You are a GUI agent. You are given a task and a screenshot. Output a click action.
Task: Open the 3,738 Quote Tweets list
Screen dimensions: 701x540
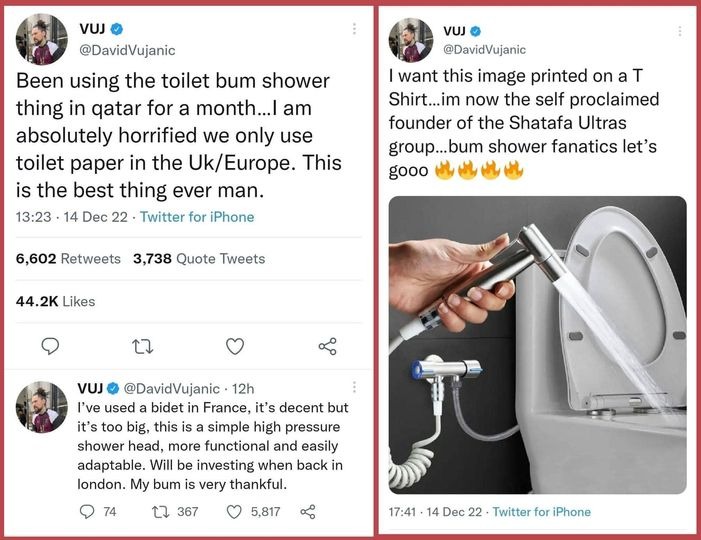pyautogui.click(x=199, y=258)
